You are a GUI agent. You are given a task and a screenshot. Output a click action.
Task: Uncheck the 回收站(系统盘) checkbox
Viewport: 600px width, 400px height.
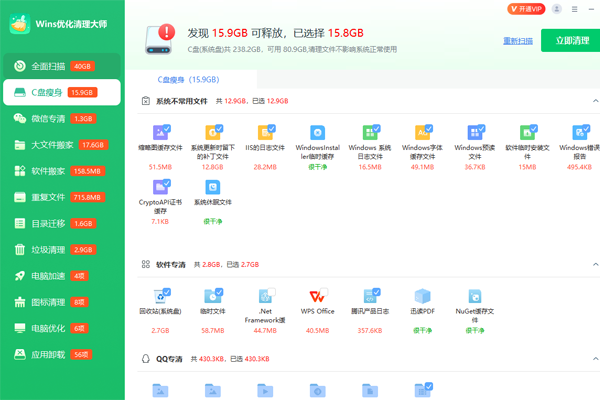[x=166, y=291]
